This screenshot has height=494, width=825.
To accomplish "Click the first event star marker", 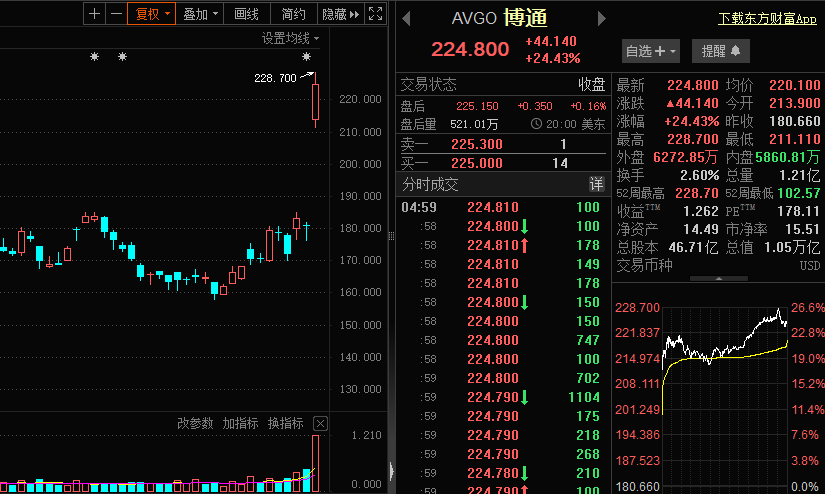I will pyautogui.click(x=94, y=56).
